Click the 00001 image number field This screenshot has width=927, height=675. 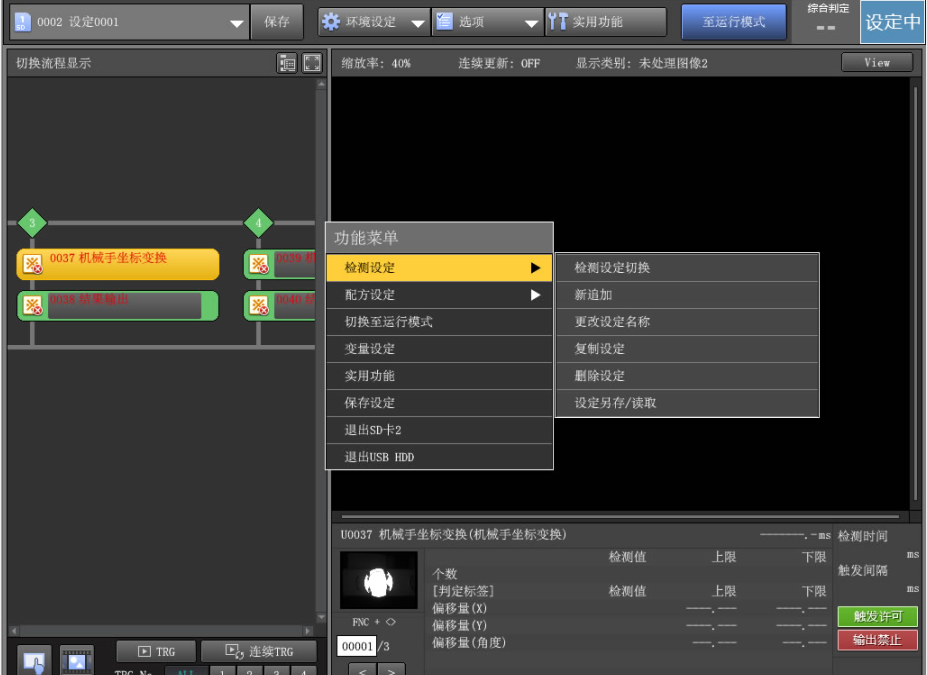tap(356, 646)
